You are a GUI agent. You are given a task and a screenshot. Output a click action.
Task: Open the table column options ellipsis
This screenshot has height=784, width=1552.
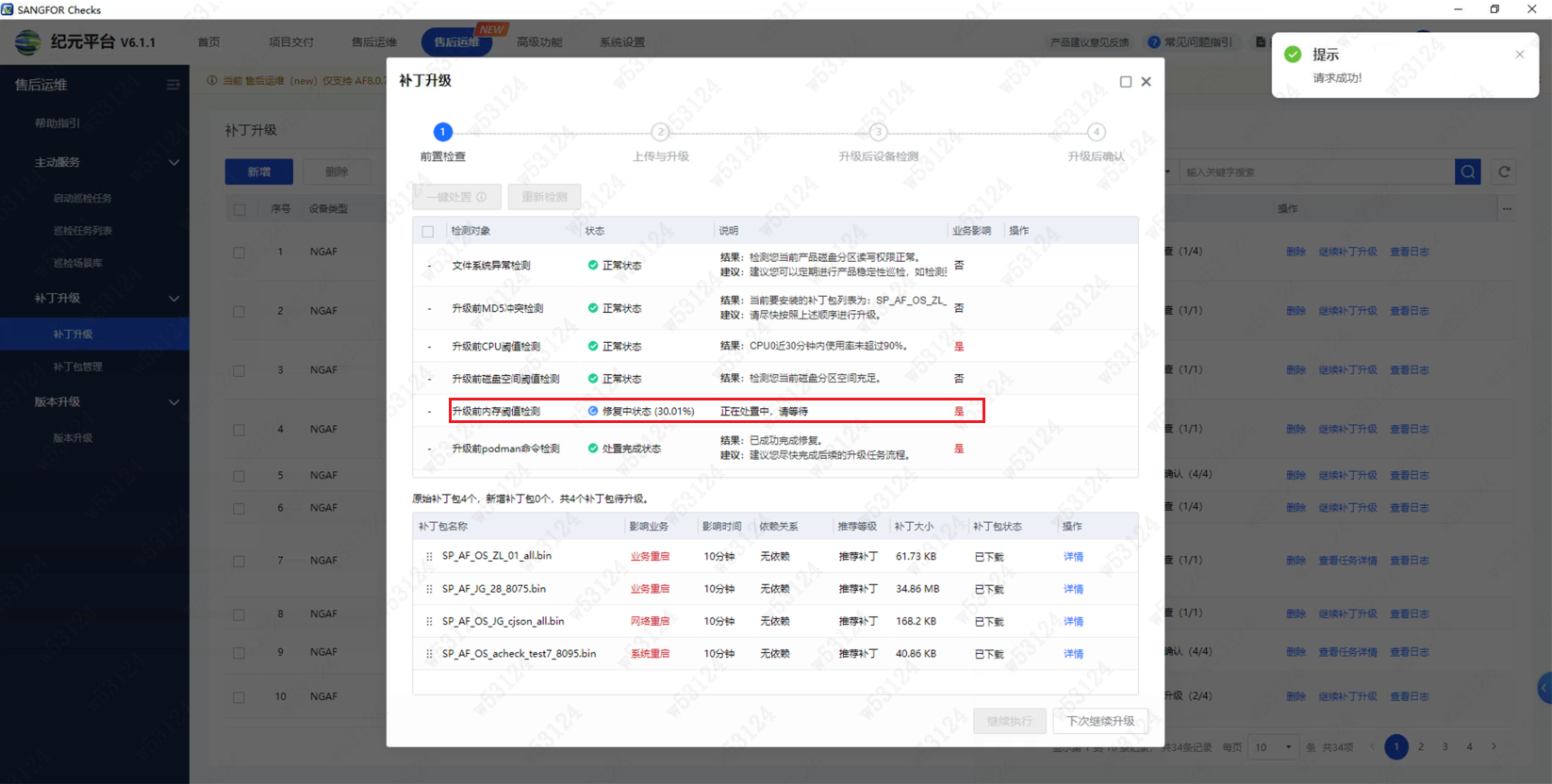pyautogui.click(x=1507, y=208)
